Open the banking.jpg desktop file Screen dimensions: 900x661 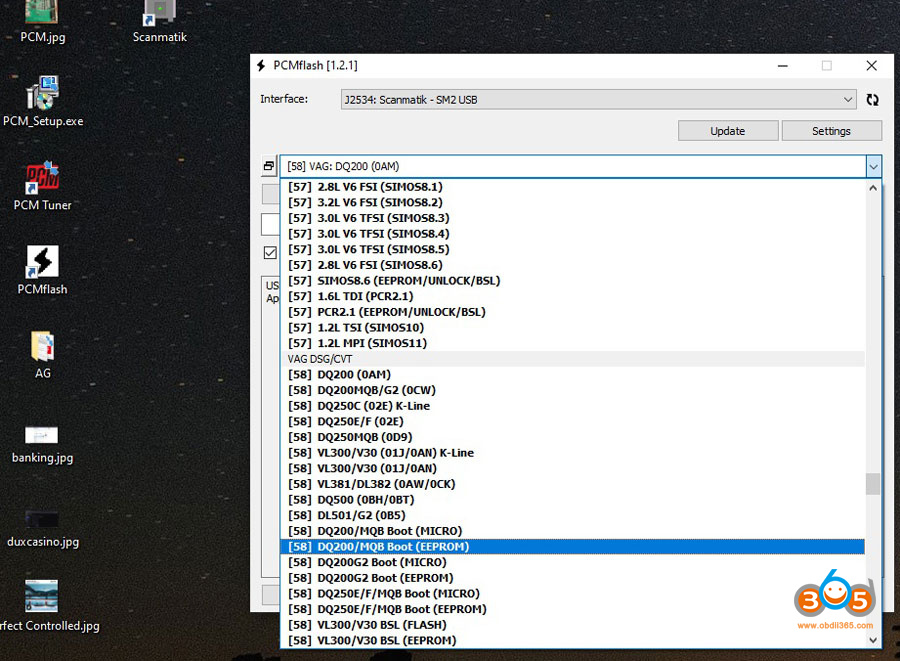(42, 435)
